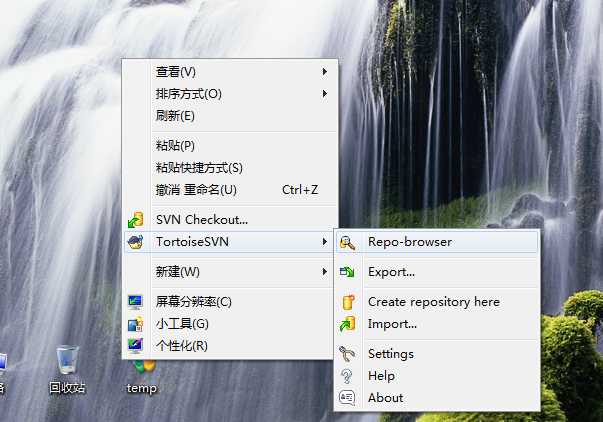This screenshot has height=422, width=603.
Task: Select 粘贴快捷方式(S) entry
Action: tap(230, 168)
